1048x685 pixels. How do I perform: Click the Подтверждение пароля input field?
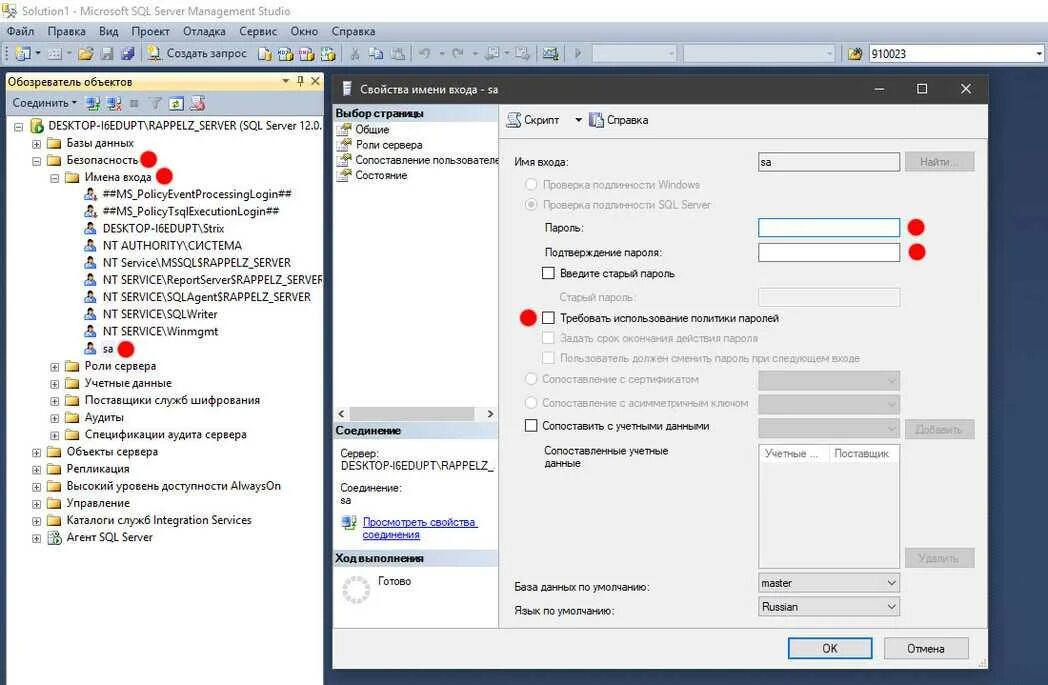coord(829,253)
